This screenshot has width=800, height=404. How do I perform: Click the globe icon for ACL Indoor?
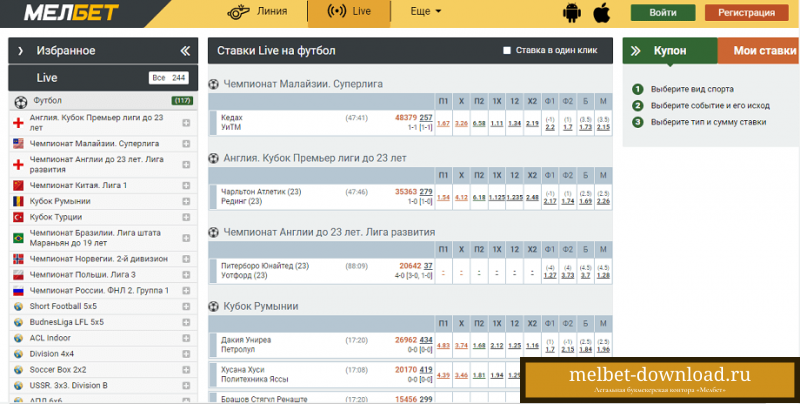[x=18, y=338]
